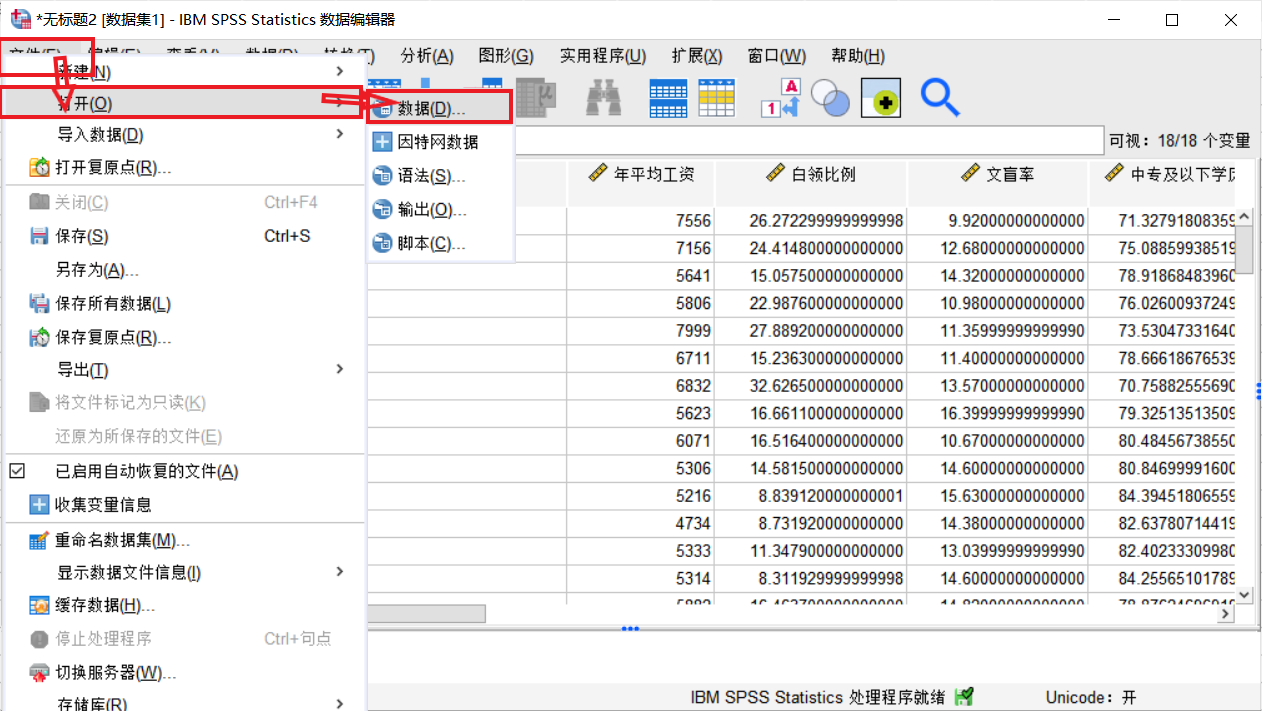Click 保存(S) with the floppy disk icon
The height and width of the screenshot is (711, 1262).
coord(183,236)
